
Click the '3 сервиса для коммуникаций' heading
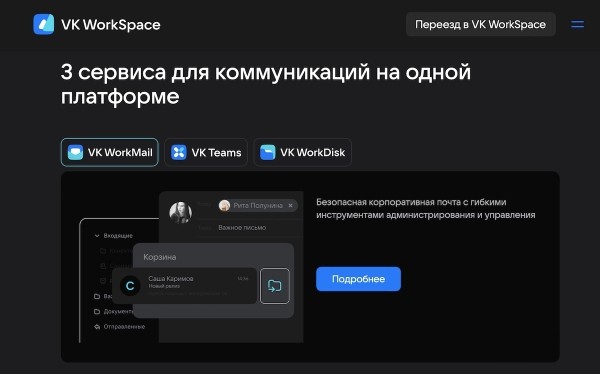(x=266, y=83)
